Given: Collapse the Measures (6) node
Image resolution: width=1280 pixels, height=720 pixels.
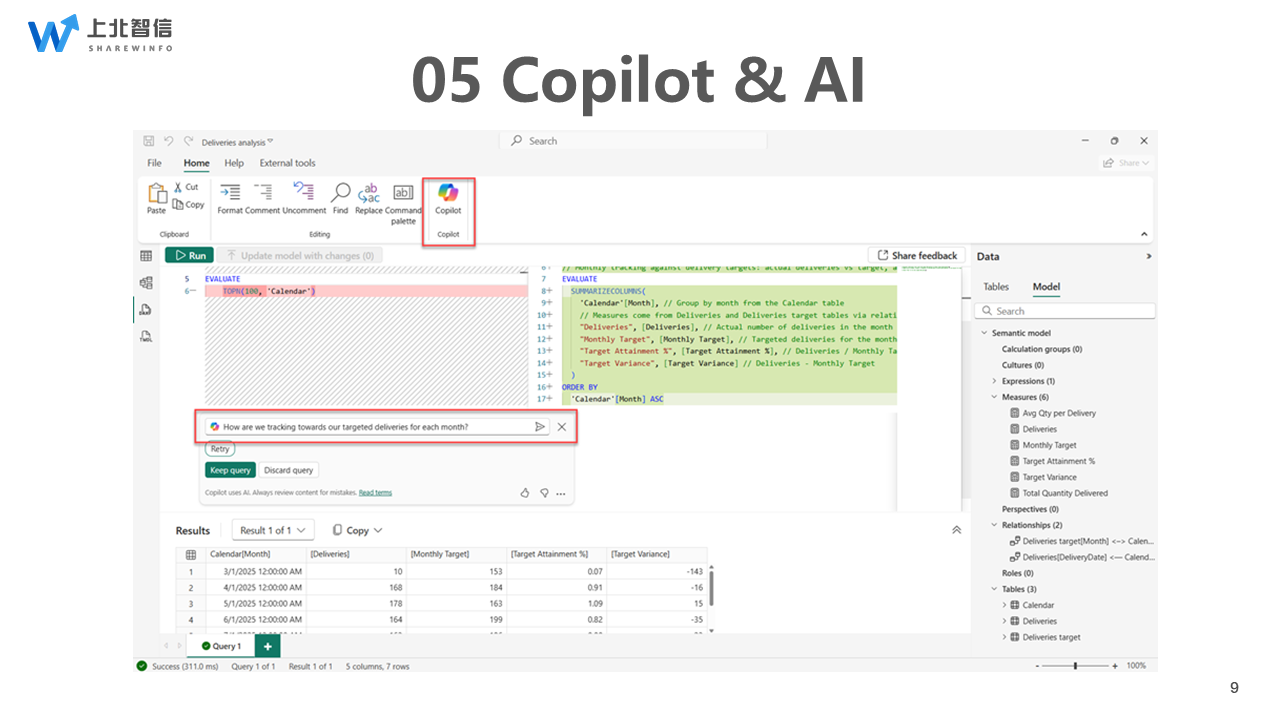Looking at the screenshot, I should (x=994, y=397).
